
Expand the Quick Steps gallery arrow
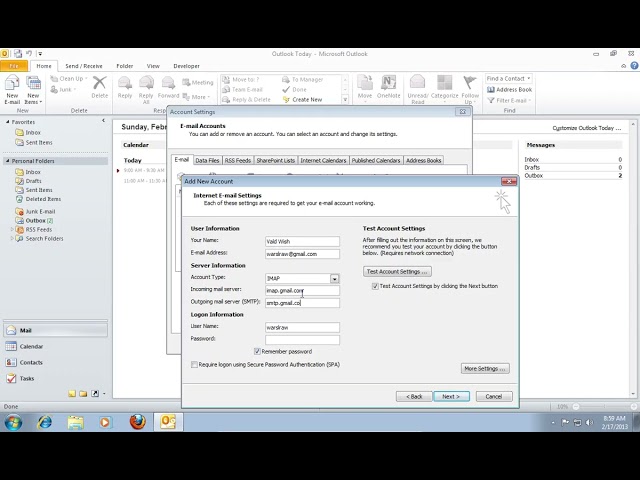pyautogui.click(x=345, y=100)
